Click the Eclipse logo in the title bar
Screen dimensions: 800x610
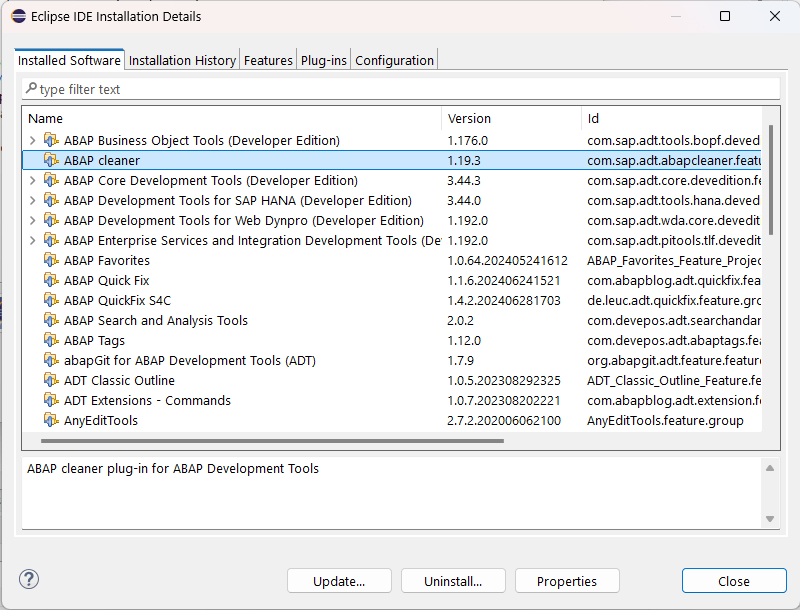(x=18, y=16)
